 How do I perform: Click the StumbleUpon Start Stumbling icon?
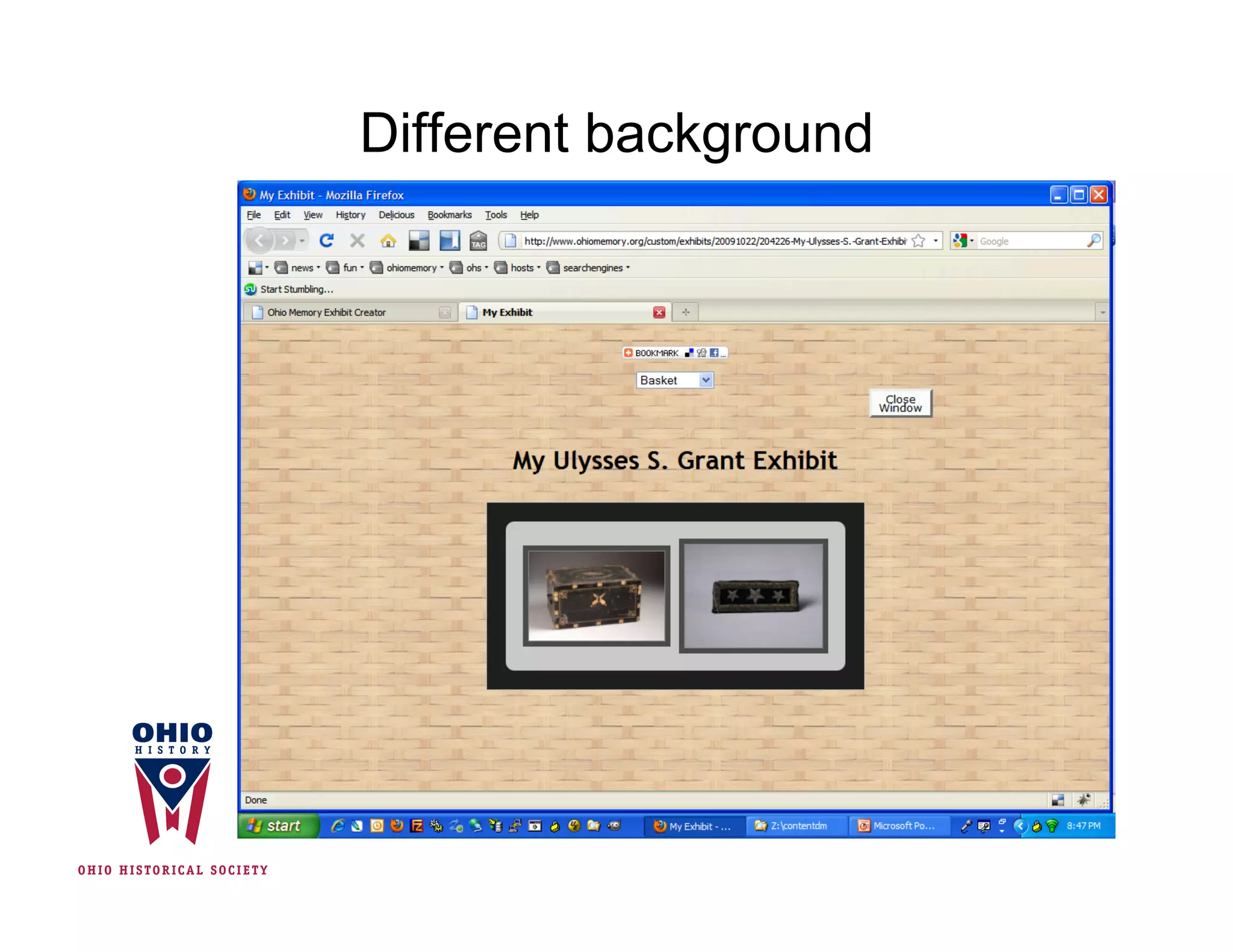[x=250, y=289]
